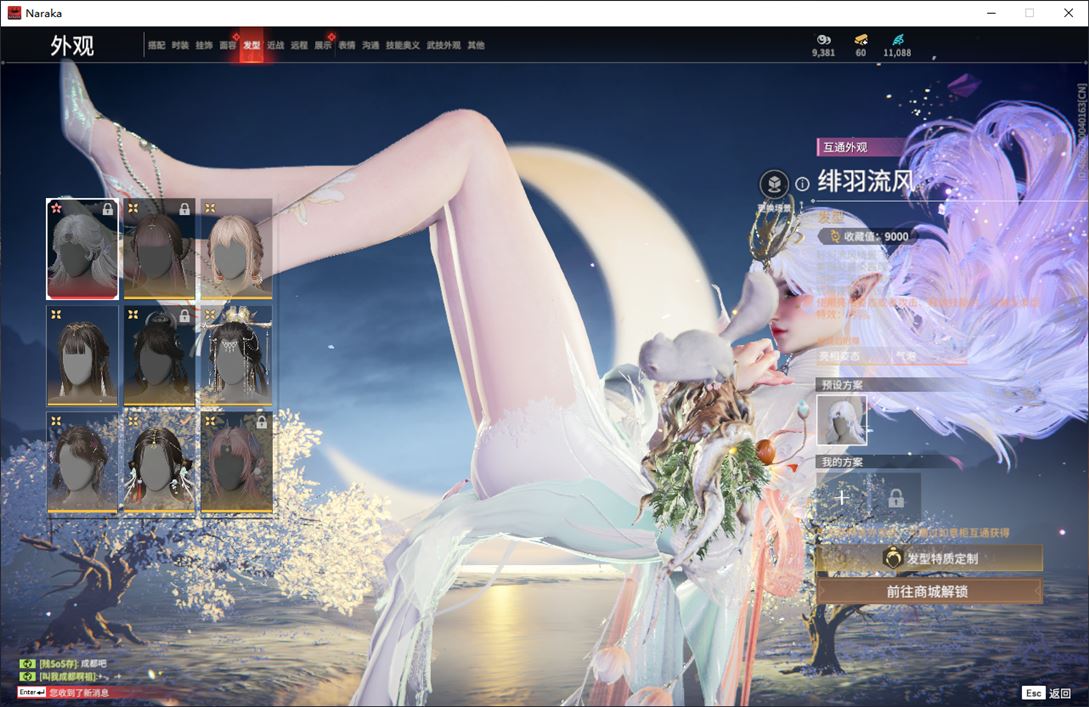Click the silver currency icon showing 9,381
The image size is (1089, 707).
tap(823, 39)
